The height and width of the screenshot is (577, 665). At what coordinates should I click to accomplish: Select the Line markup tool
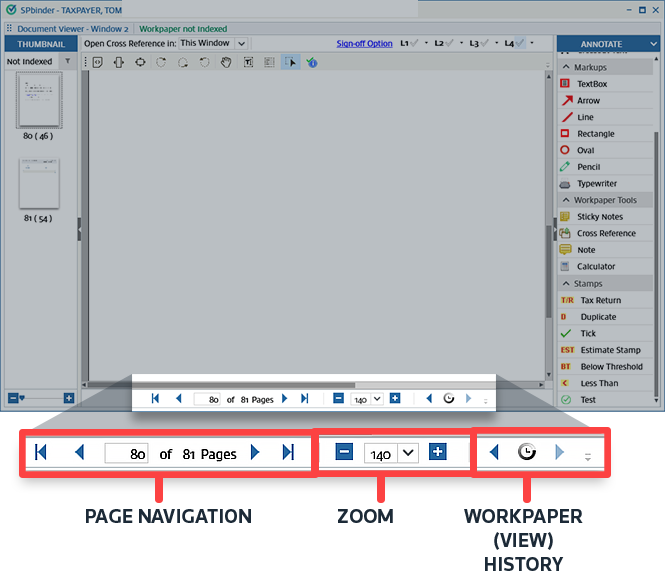coord(606,117)
